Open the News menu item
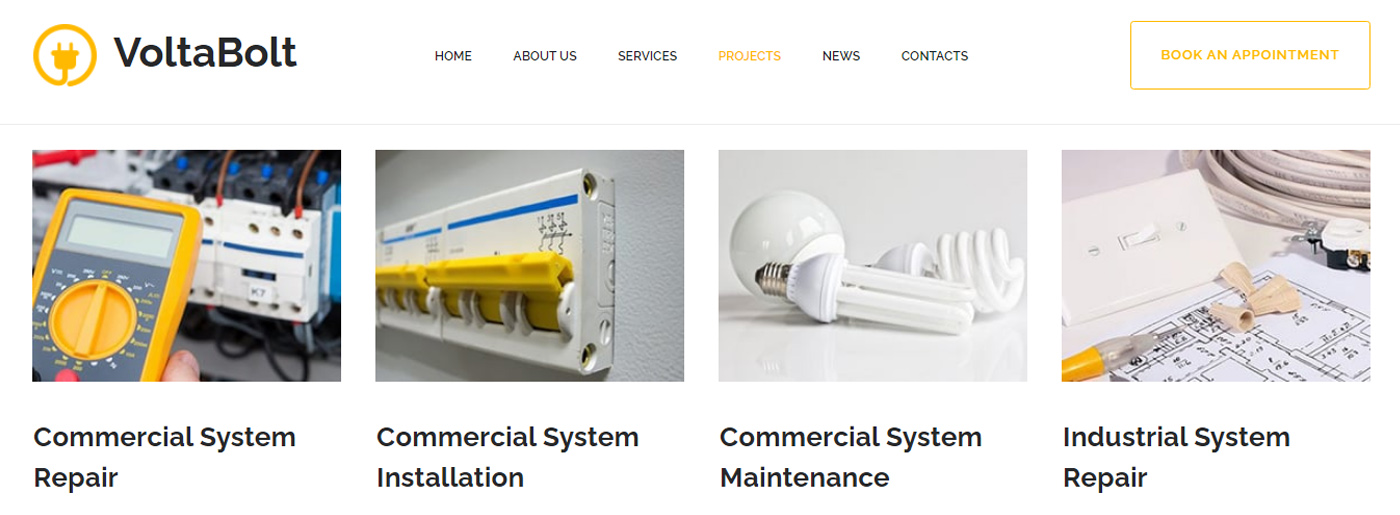Viewport: 1400px width, 515px height. 841,56
